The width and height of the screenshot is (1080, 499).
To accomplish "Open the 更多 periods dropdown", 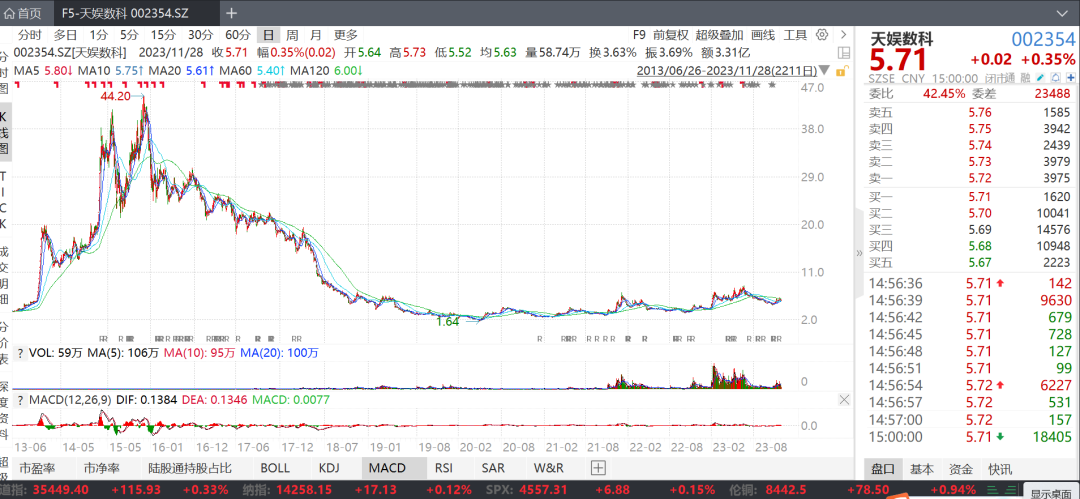I will pyautogui.click(x=346, y=35).
